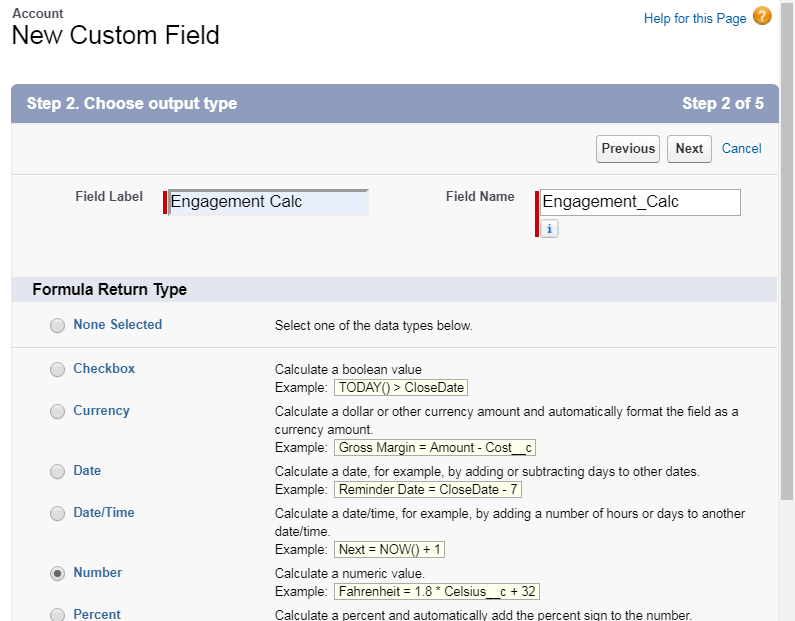Select the Date radio button

pos(57,472)
